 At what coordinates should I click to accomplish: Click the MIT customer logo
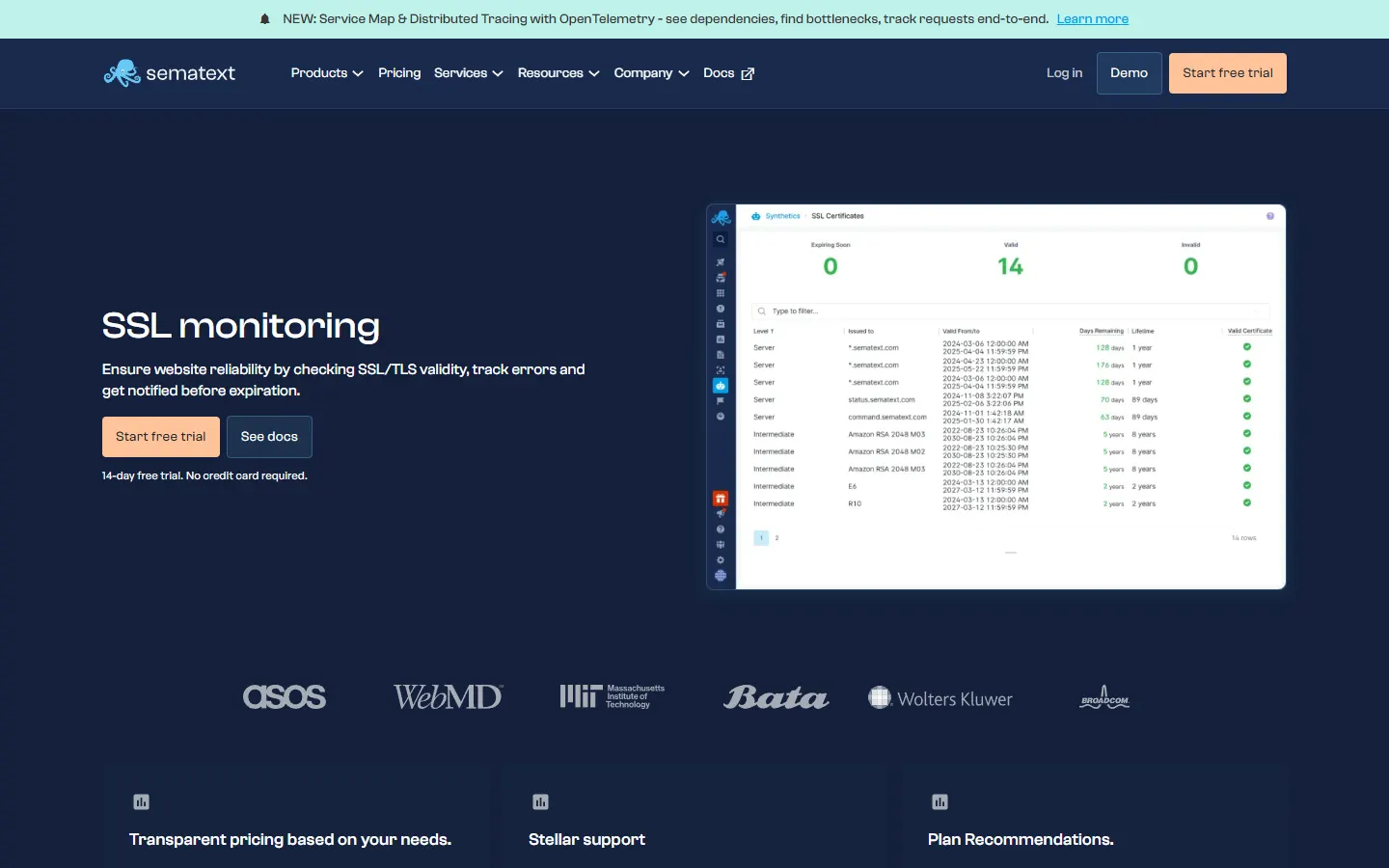coord(613,696)
